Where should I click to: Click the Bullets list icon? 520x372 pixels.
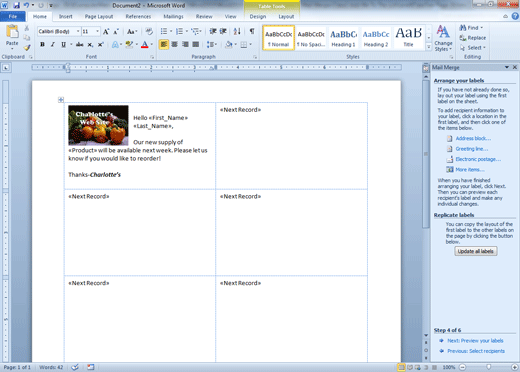(164, 31)
